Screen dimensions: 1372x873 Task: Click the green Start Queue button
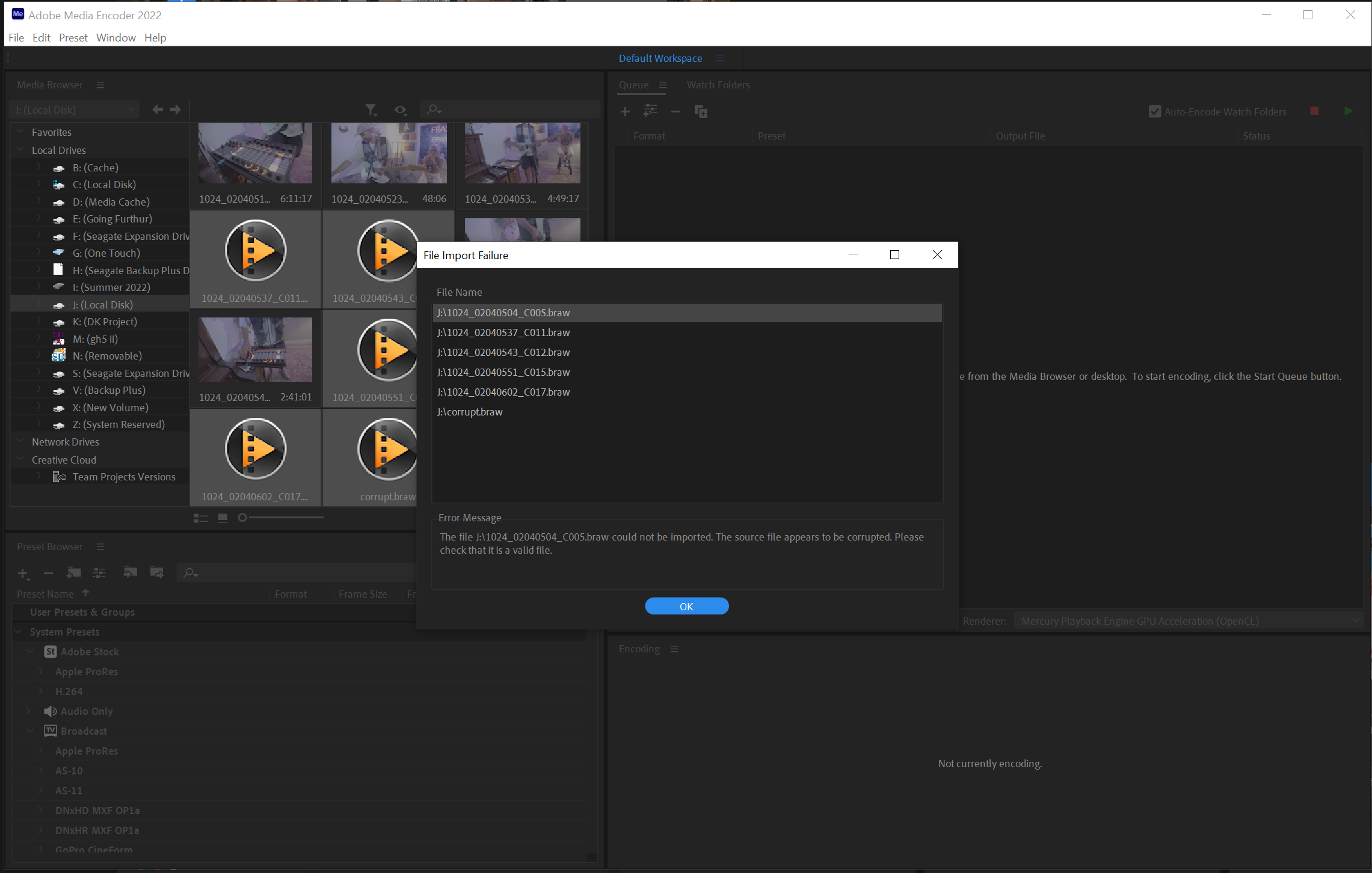click(x=1348, y=111)
